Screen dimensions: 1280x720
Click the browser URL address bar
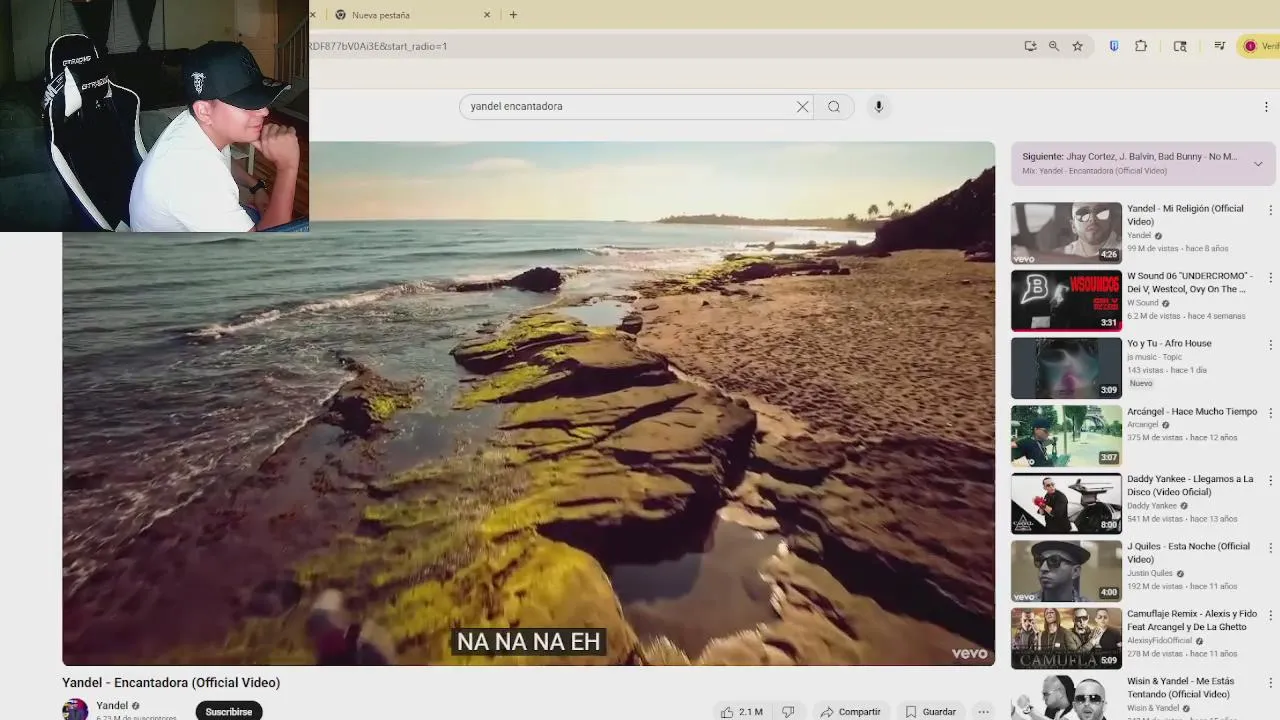660,46
